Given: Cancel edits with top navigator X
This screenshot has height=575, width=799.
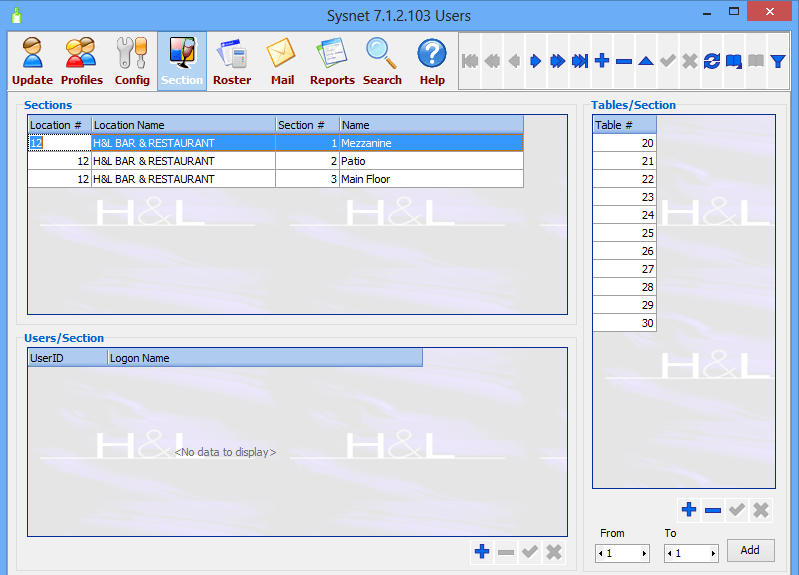Looking at the screenshot, I should (689, 61).
